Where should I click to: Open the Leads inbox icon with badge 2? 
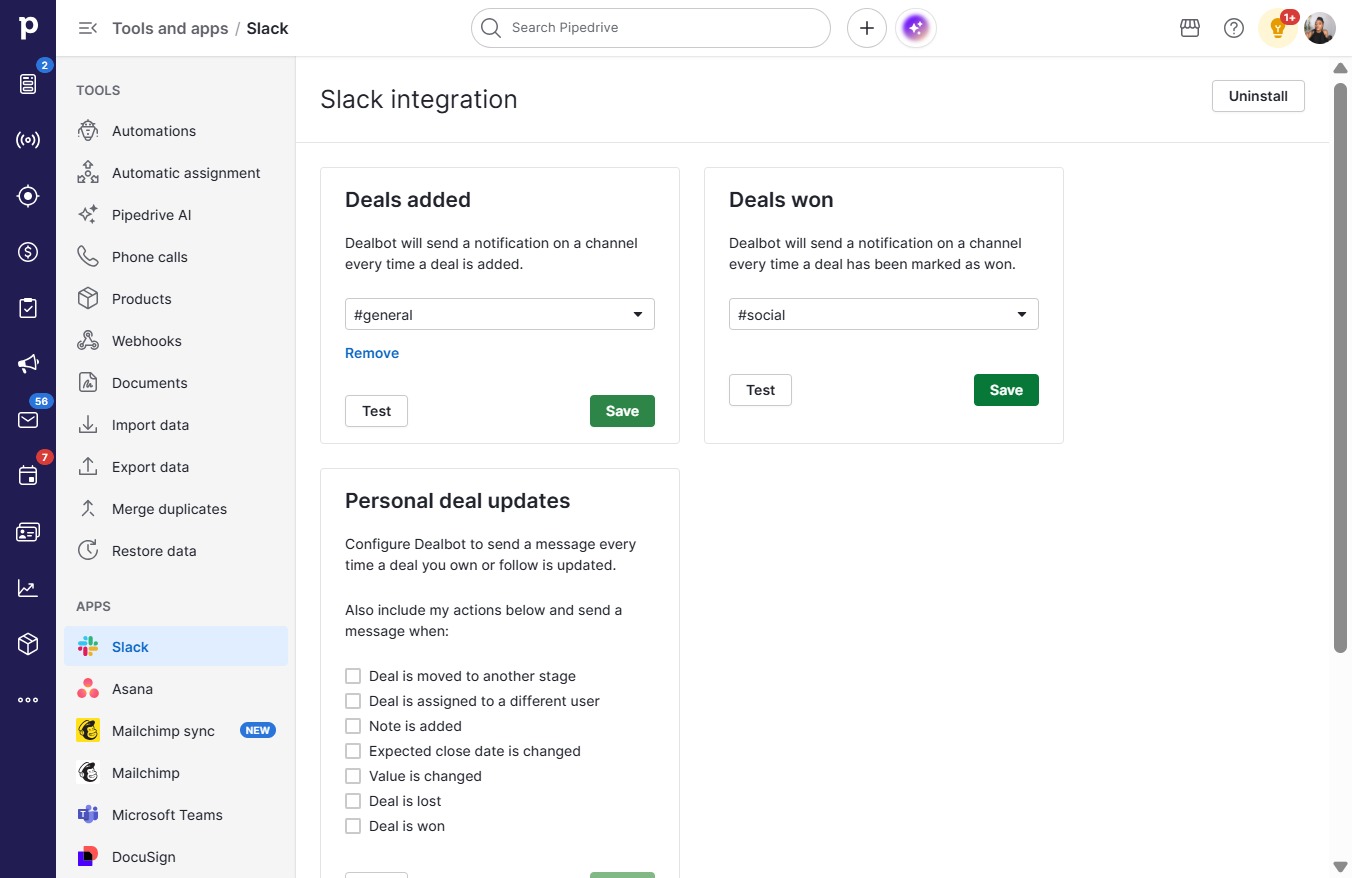point(28,84)
